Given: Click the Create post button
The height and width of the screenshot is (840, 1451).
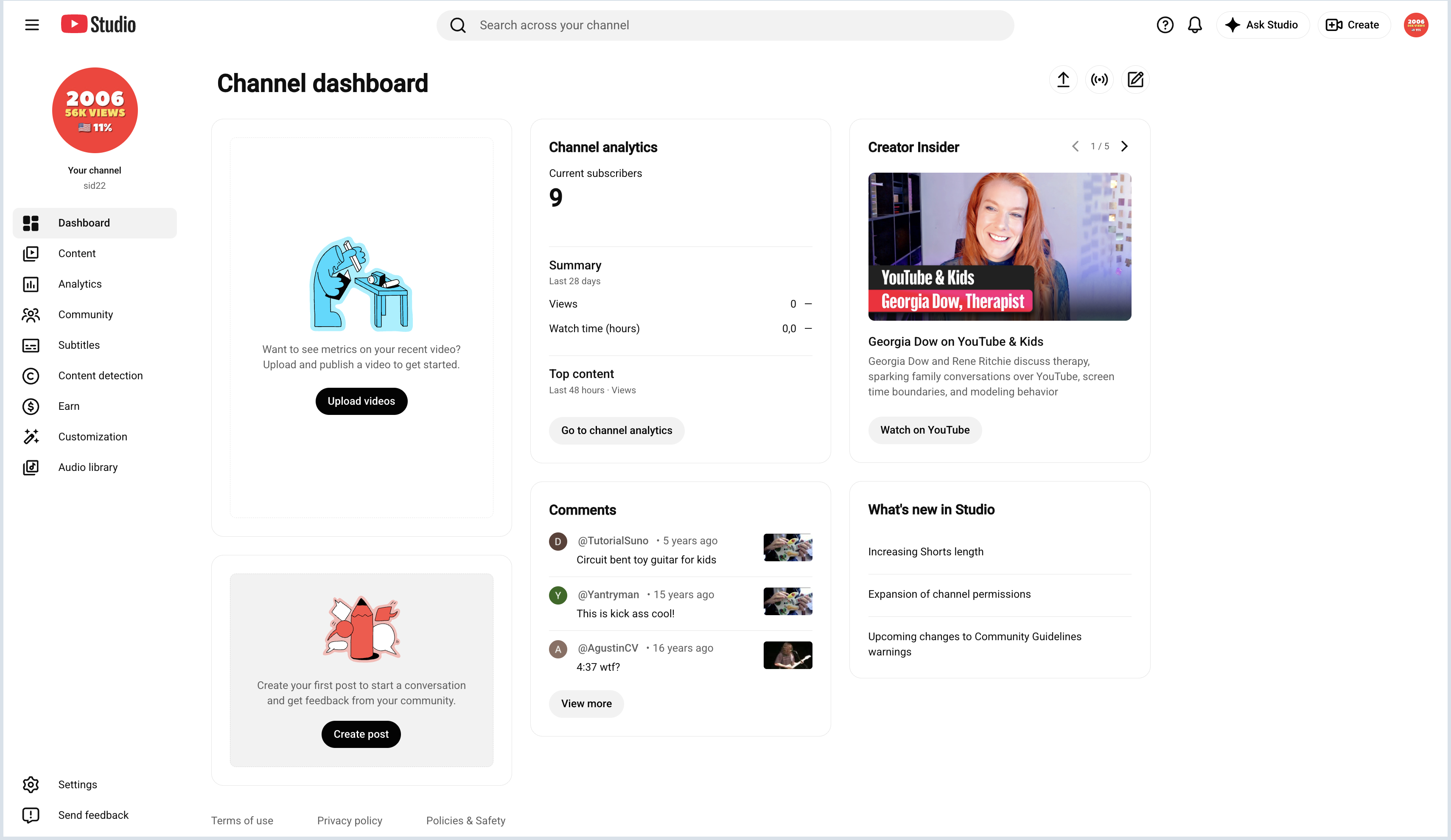Looking at the screenshot, I should (361, 734).
